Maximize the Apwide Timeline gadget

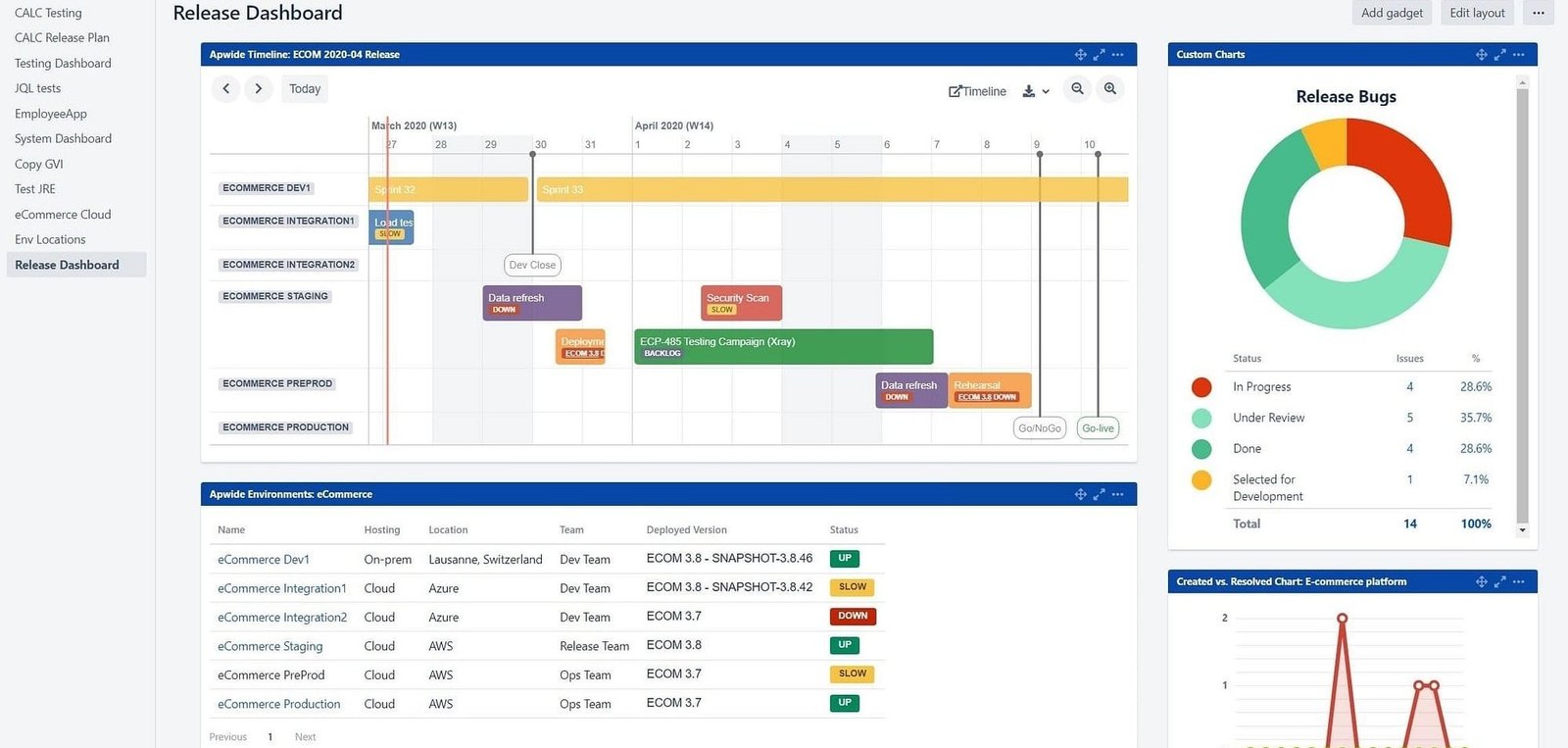1100,55
